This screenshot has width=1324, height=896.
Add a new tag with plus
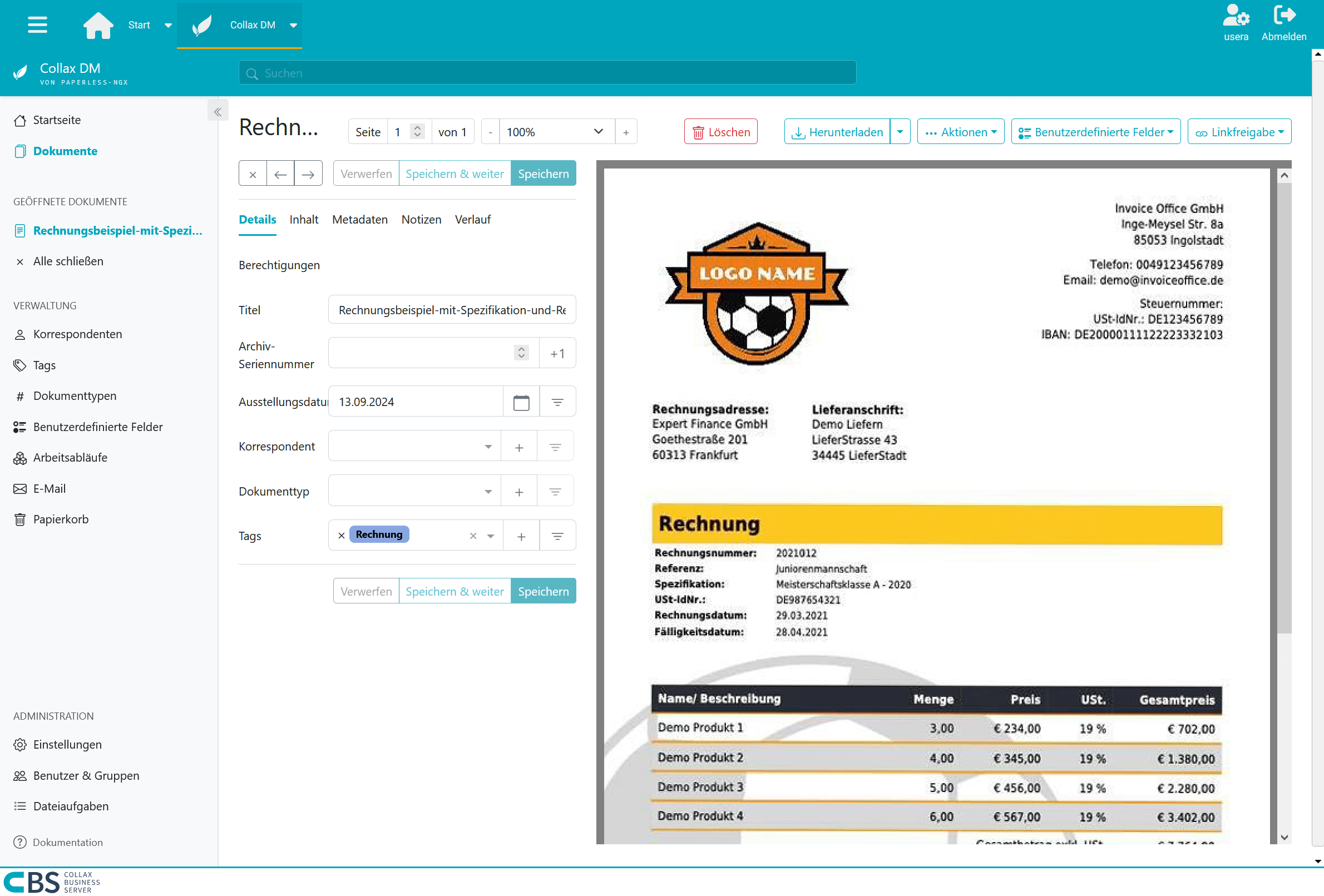(521, 536)
